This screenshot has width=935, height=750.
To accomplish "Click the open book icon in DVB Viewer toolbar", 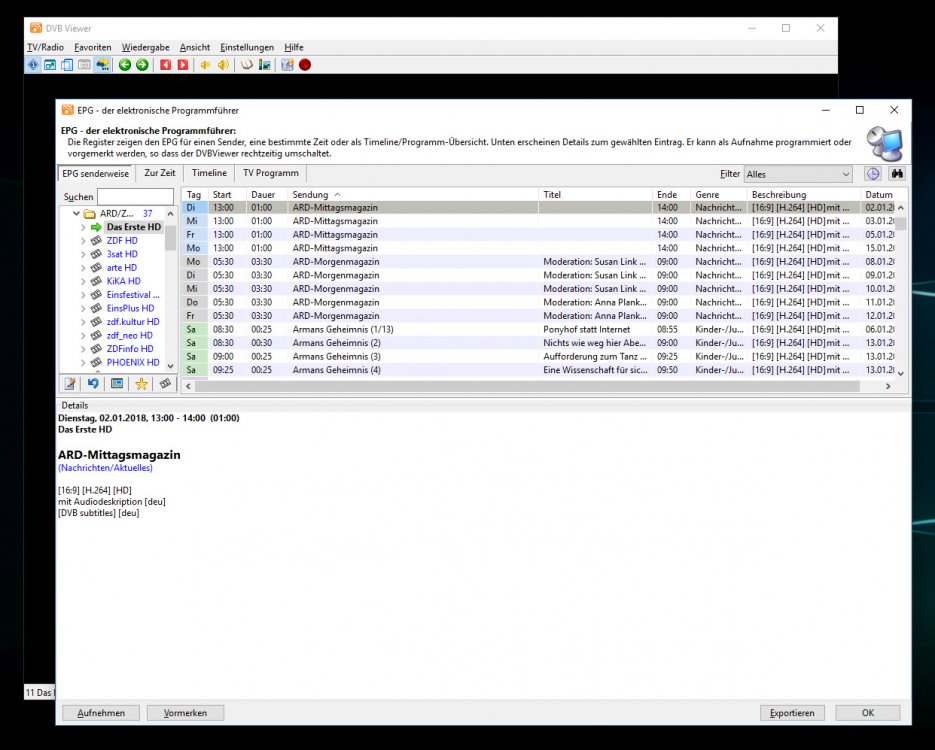I will [247, 65].
